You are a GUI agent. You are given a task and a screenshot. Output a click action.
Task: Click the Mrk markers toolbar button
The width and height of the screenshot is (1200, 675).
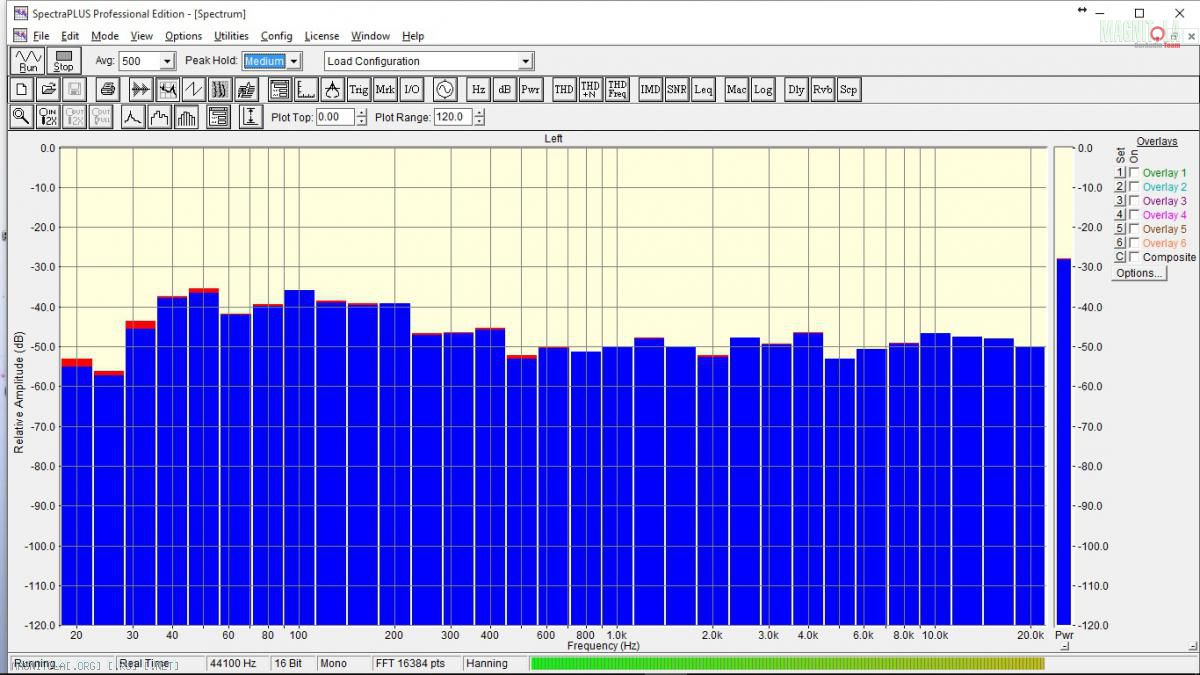point(385,89)
